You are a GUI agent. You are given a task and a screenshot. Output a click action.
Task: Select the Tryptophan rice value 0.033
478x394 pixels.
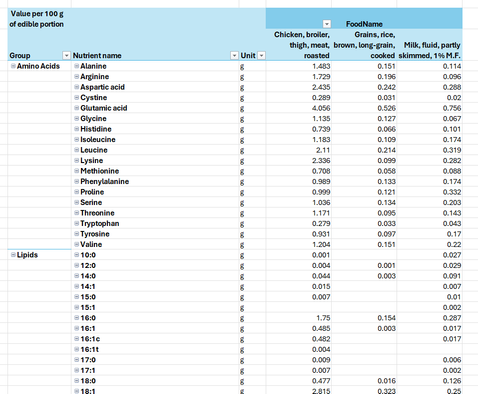(364, 223)
